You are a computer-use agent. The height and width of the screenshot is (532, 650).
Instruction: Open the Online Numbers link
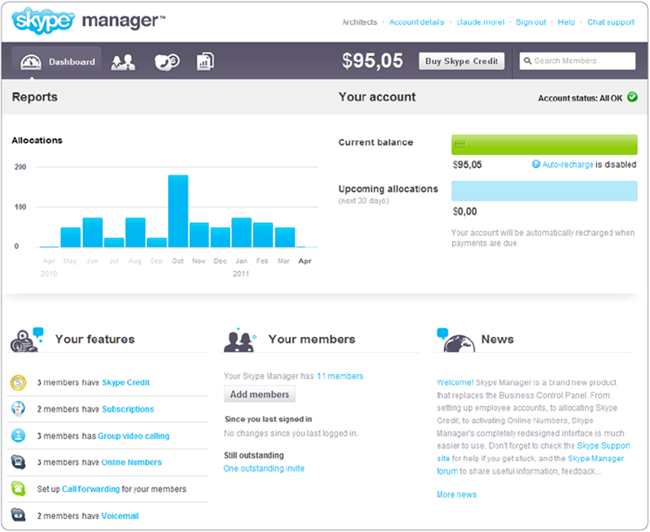coord(131,462)
